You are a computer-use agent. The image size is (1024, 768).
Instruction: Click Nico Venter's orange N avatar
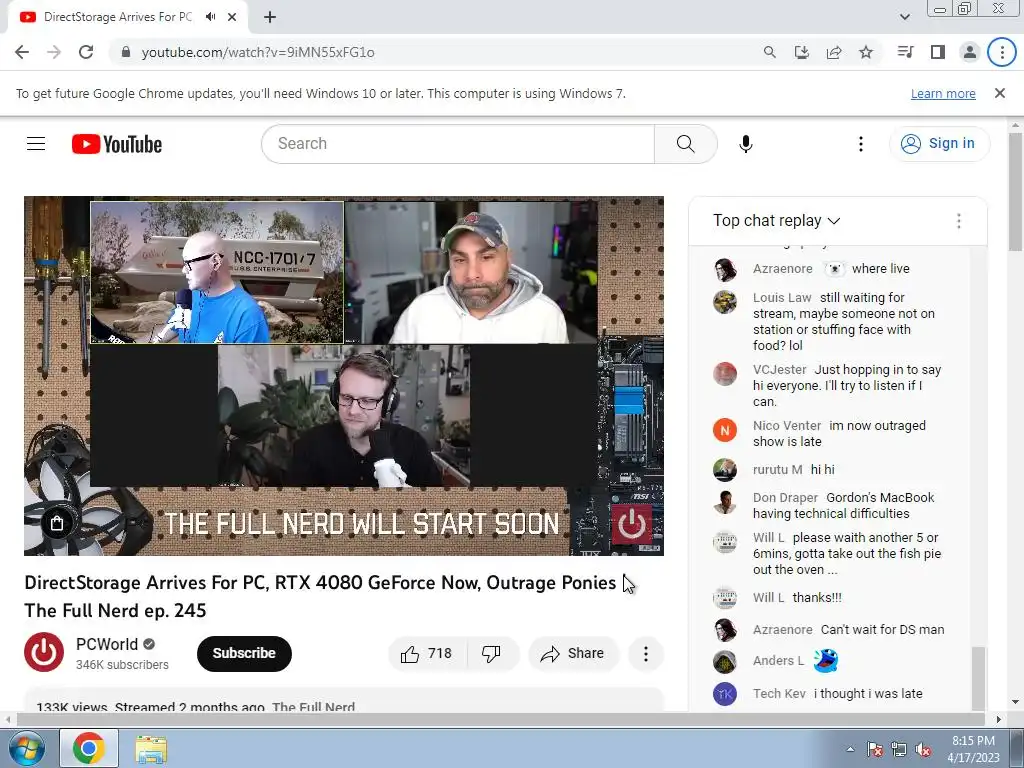[725, 430]
